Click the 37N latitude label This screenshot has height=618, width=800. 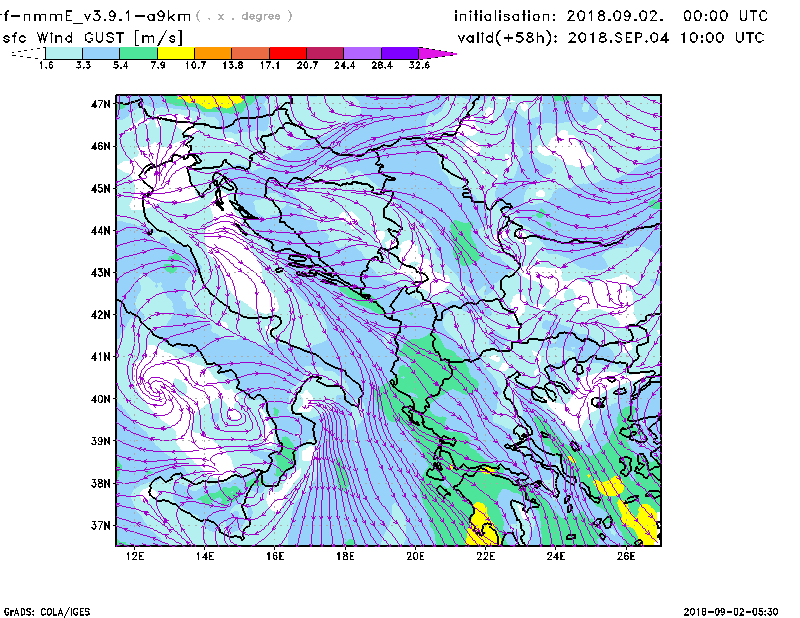(101, 525)
